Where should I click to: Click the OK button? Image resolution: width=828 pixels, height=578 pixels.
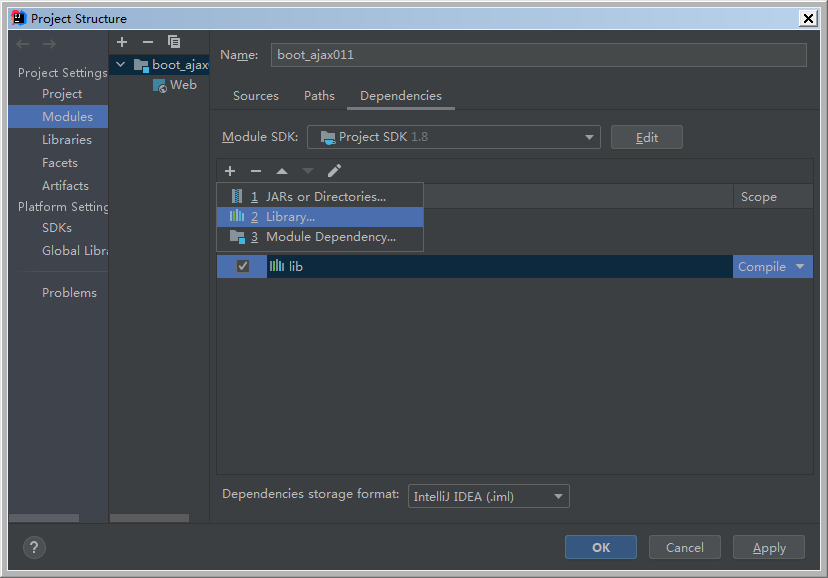point(600,547)
